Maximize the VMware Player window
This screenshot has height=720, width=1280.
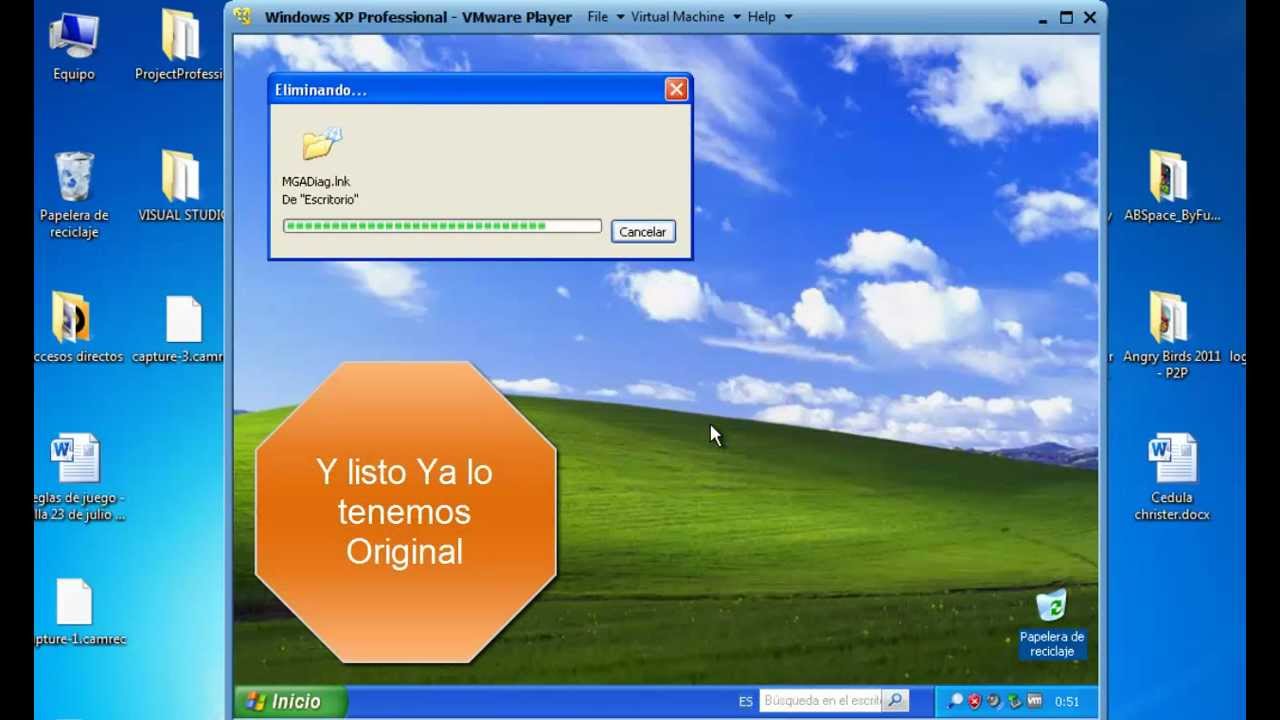[1066, 17]
